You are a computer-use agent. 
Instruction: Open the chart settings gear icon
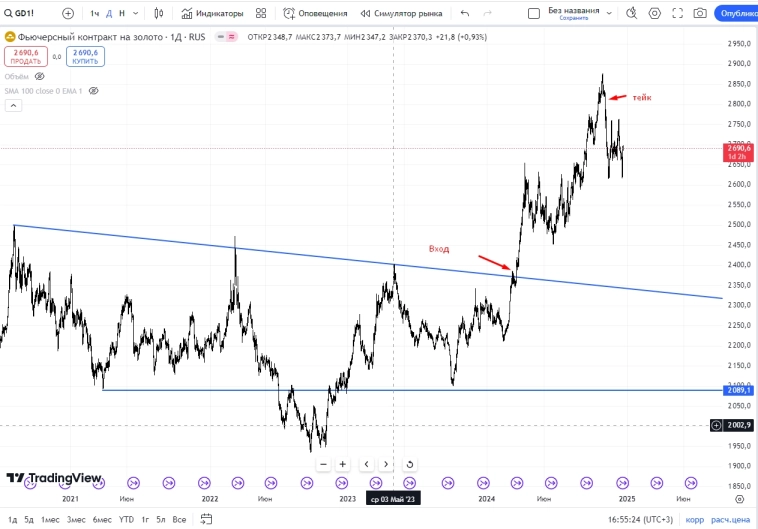(655, 14)
